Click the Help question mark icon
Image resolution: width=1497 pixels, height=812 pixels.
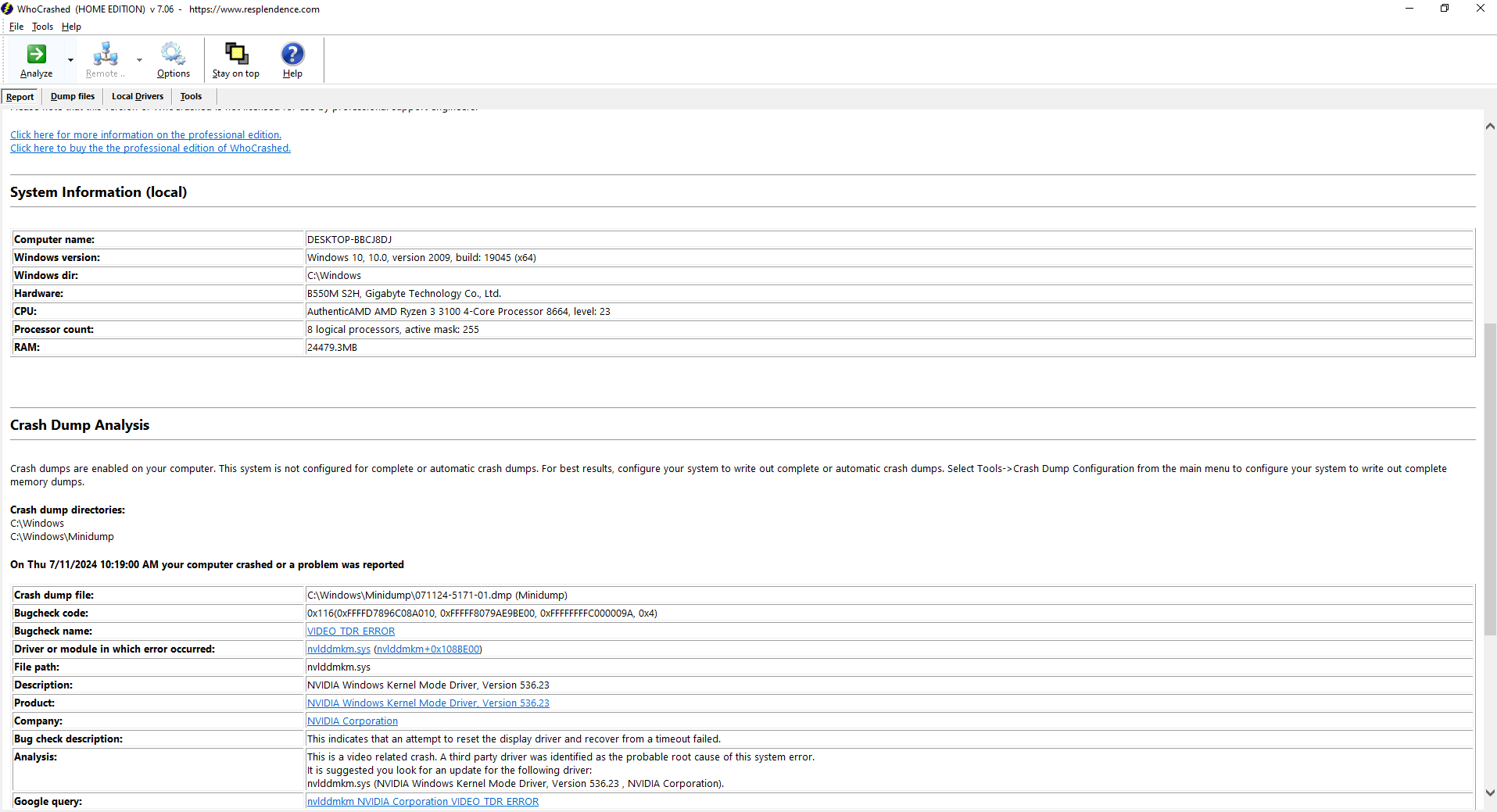click(x=292, y=60)
